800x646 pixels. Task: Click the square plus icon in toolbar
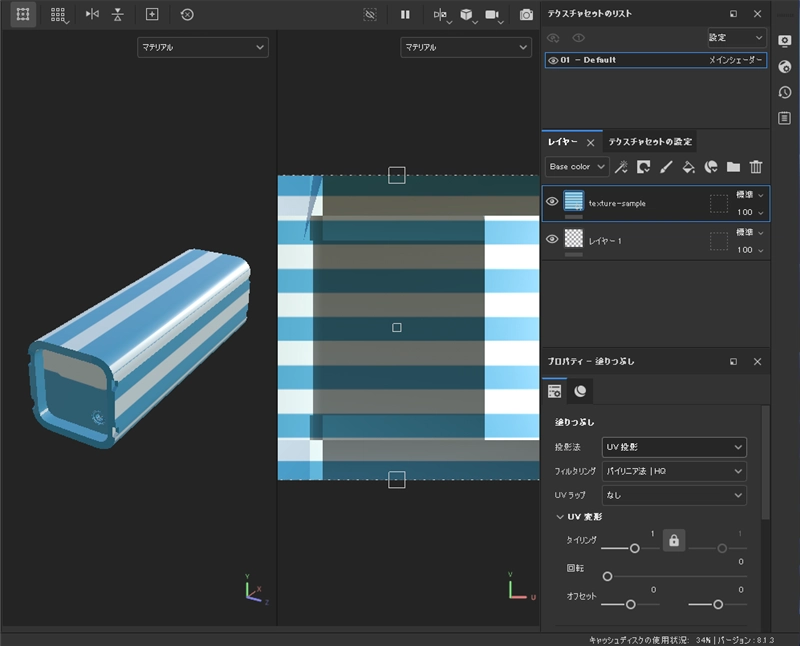[x=152, y=14]
